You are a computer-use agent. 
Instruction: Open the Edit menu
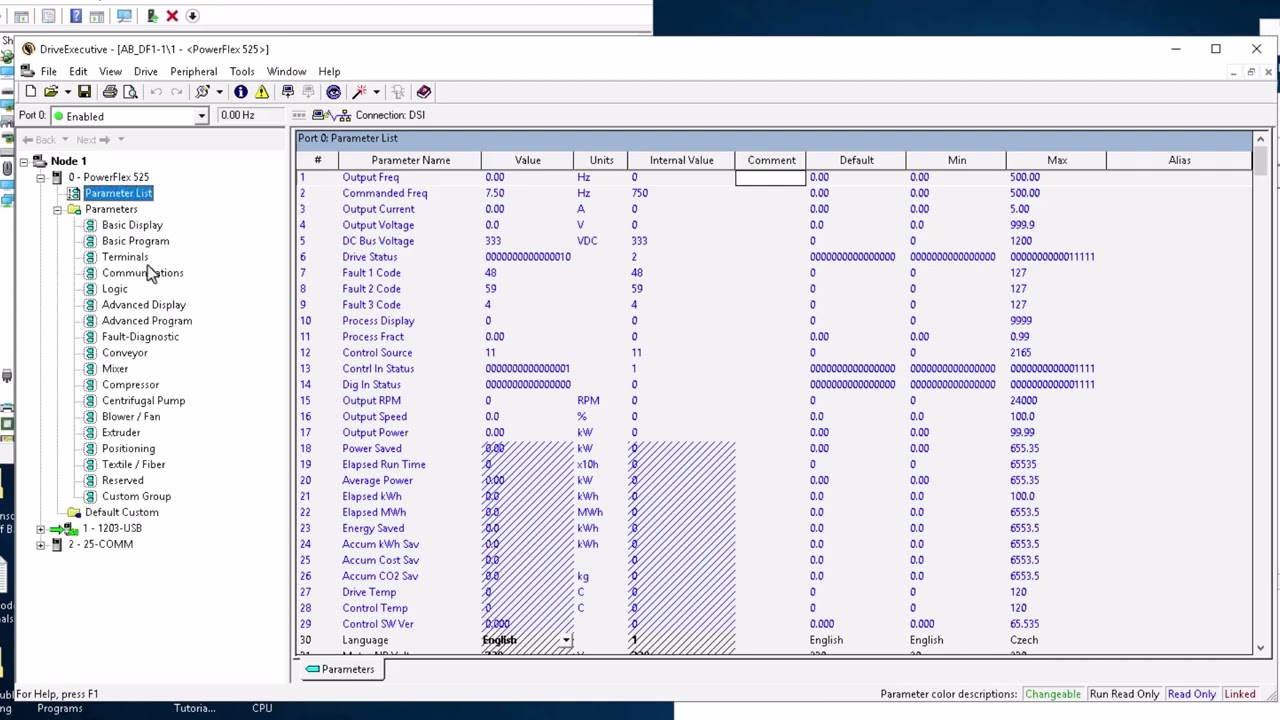(78, 71)
